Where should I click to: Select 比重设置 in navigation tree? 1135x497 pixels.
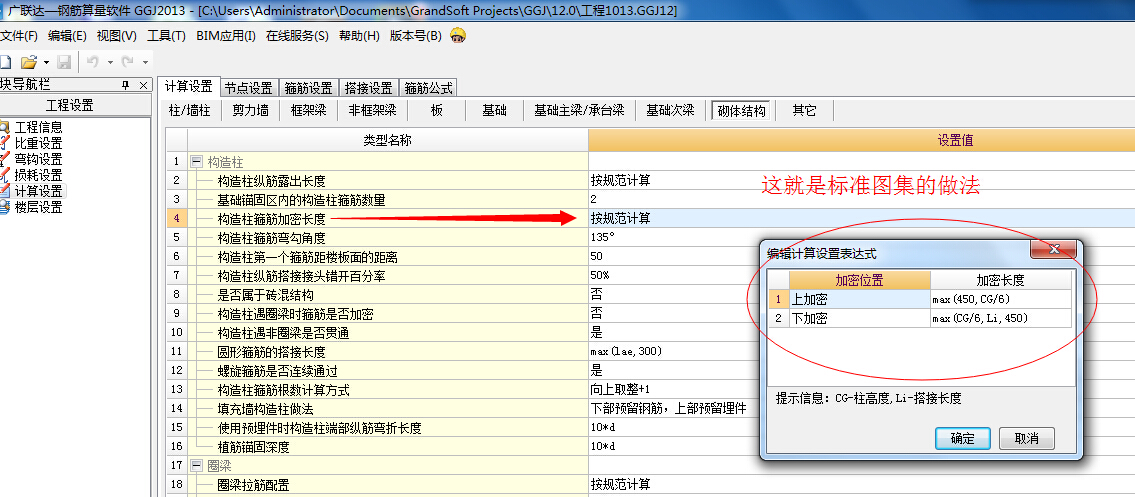pyautogui.click(x=38, y=143)
